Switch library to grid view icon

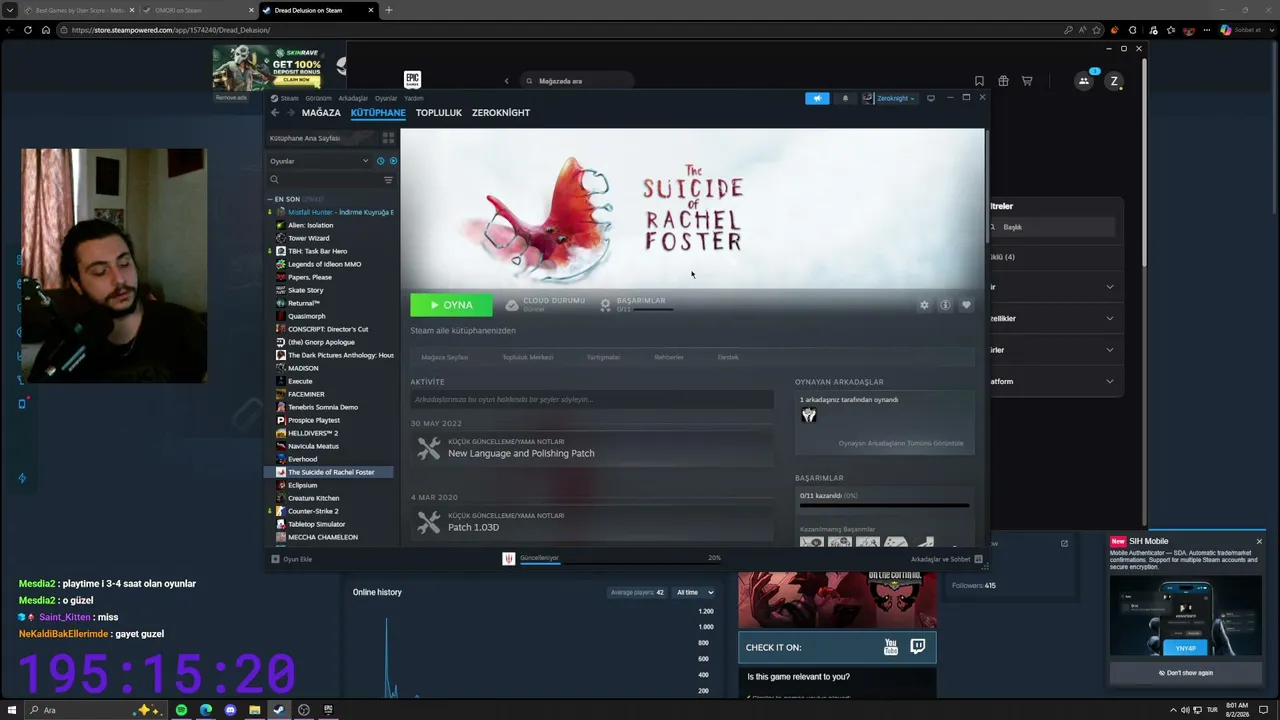389,138
